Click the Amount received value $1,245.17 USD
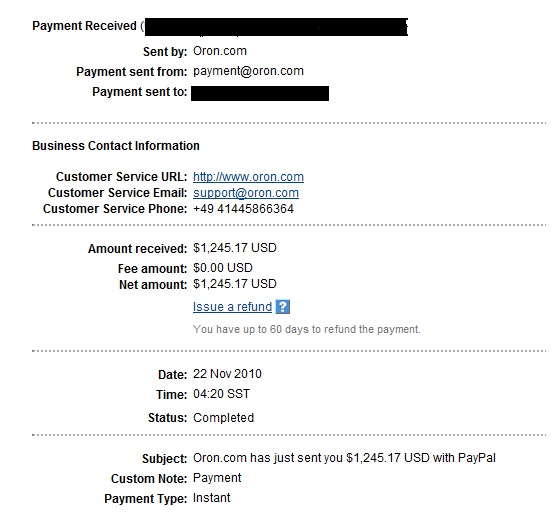The height and width of the screenshot is (512, 556). (x=235, y=248)
